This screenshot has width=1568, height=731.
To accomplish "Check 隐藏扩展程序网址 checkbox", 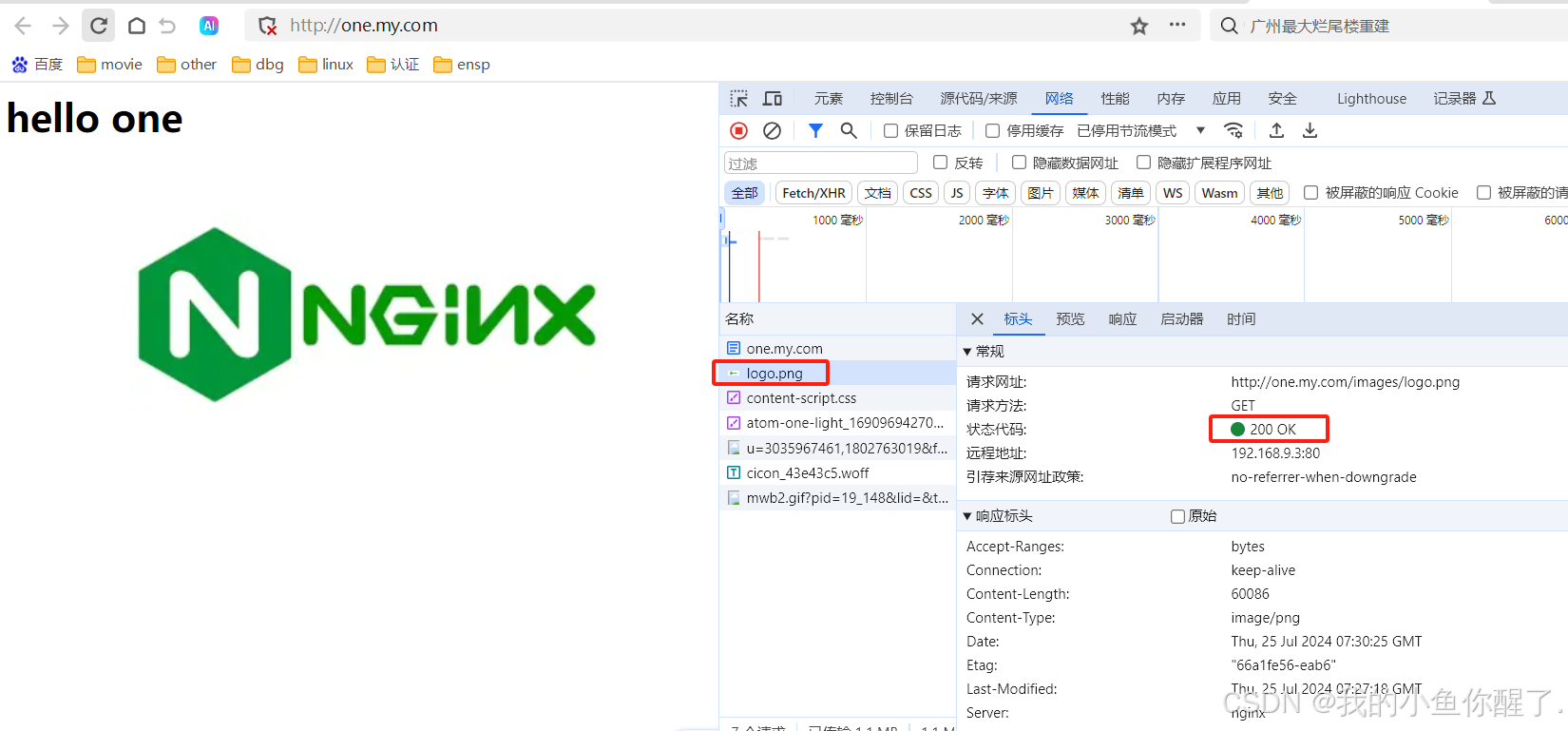I will [x=1143, y=163].
